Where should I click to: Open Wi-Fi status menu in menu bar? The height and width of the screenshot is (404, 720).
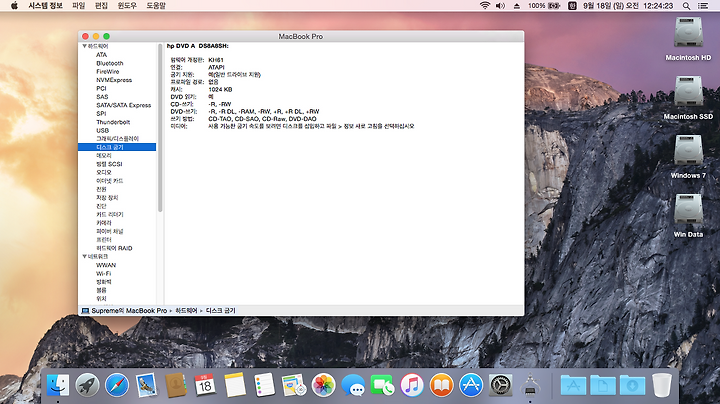coord(484,6)
